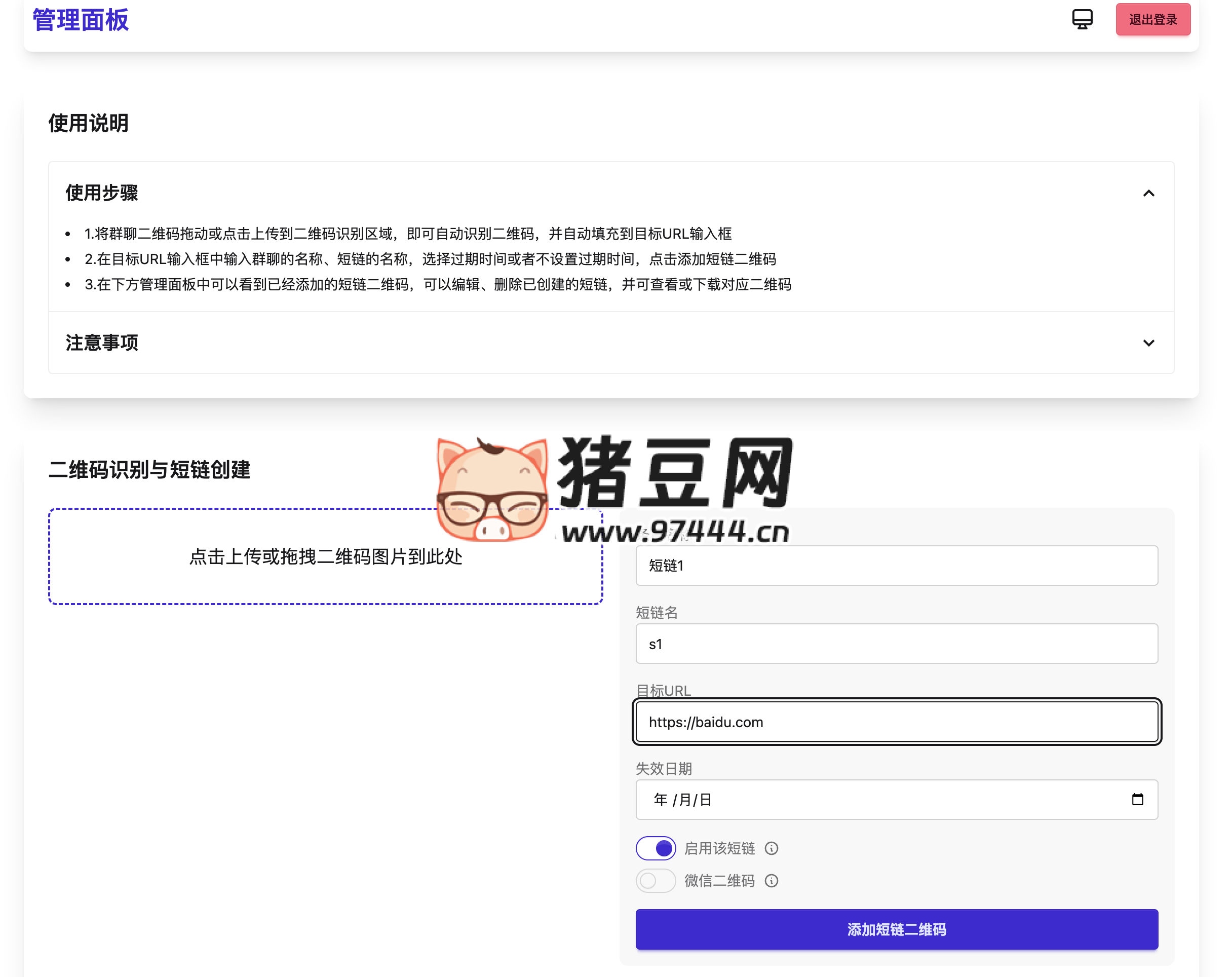Focus the field containing 短链1
This screenshot has height=977, width=1232.
click(x=896, y=566)
